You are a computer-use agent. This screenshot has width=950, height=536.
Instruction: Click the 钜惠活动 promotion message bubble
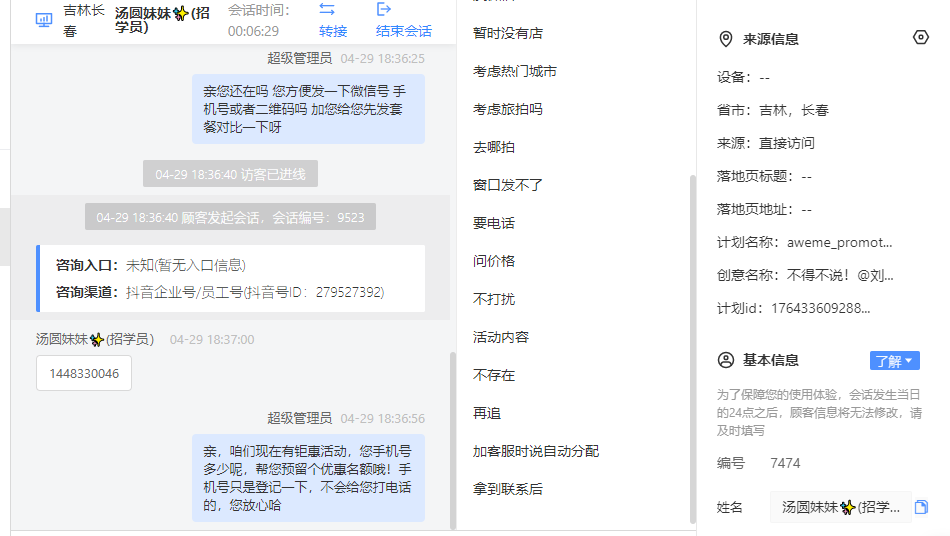pyautogui.click(x=308, y=478)
